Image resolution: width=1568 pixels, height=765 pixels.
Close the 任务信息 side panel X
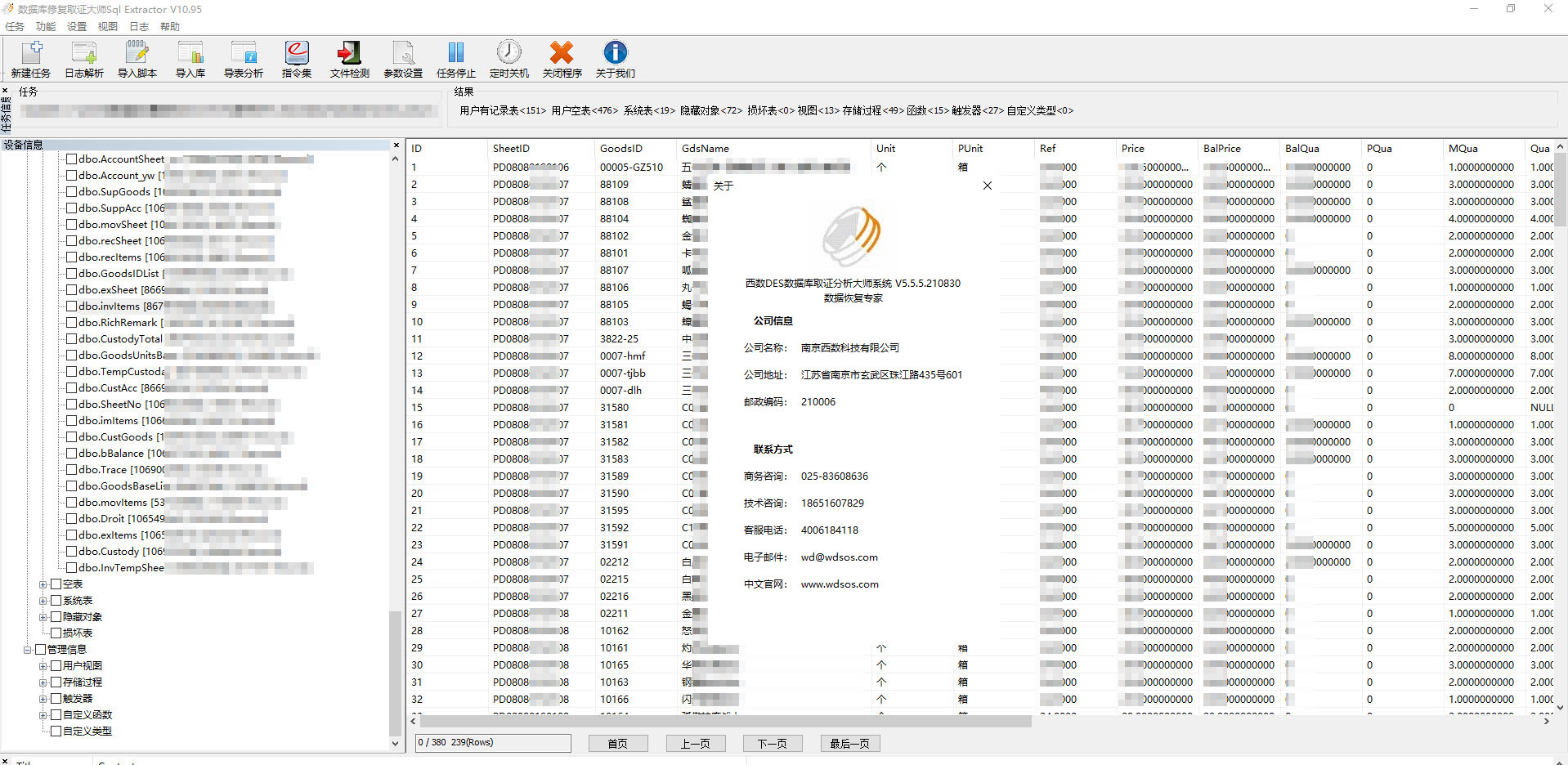pos(5,91)
